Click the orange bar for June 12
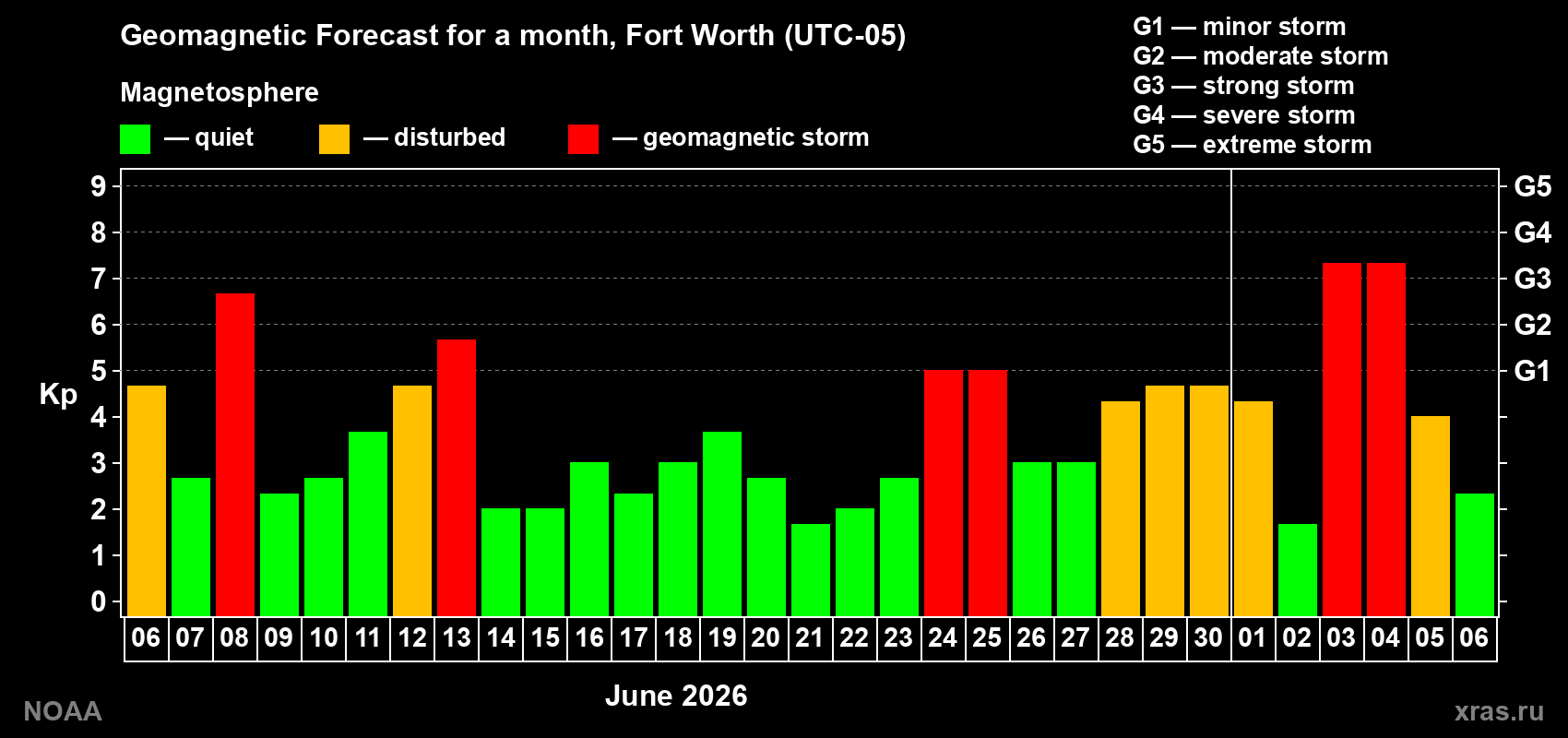The image size is (1568, 738). coord(412,501)
